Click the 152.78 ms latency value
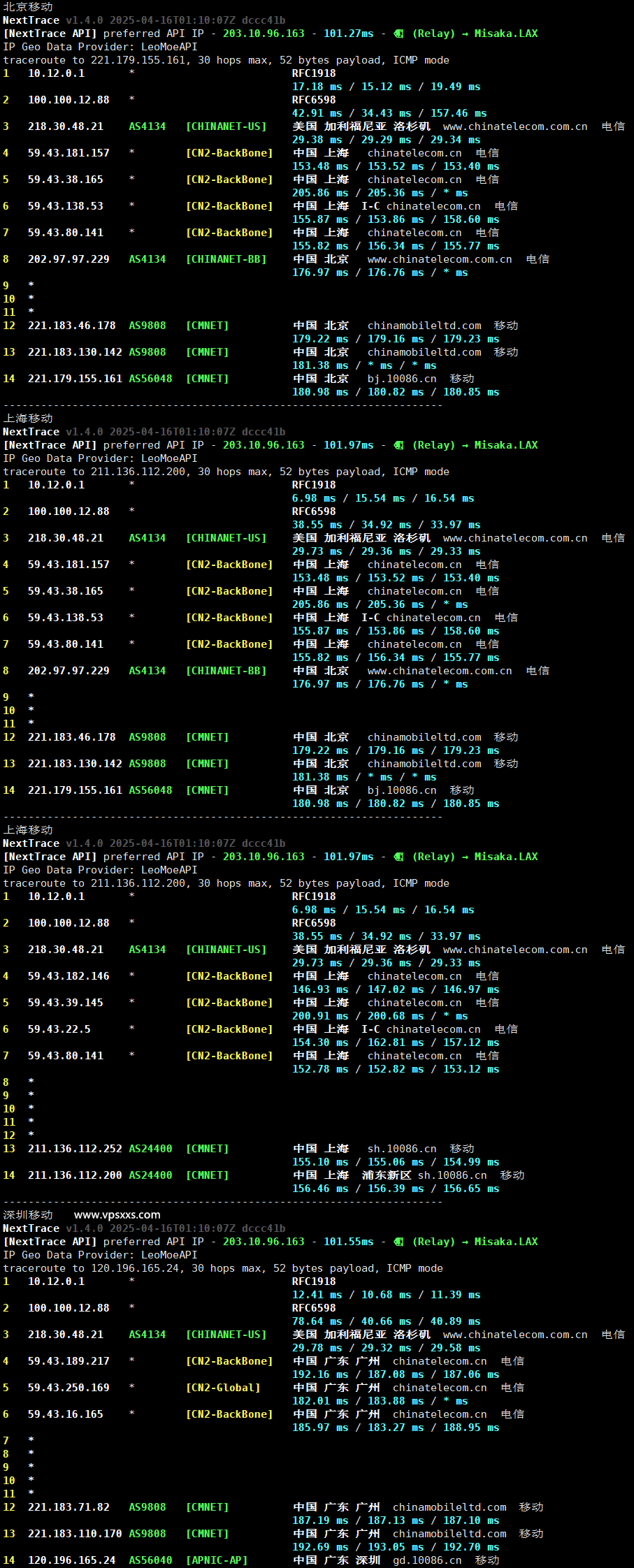The width and height of the screenshot is (634, 1568). click(x=320, y=1069)
